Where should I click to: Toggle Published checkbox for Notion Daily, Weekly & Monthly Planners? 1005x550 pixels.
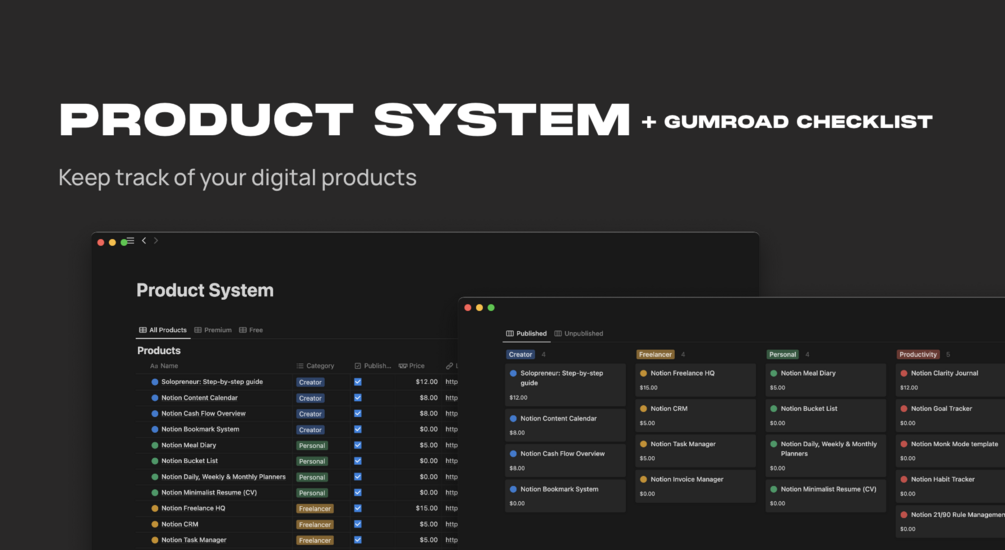pyautogui.click(x=358, y=477)
